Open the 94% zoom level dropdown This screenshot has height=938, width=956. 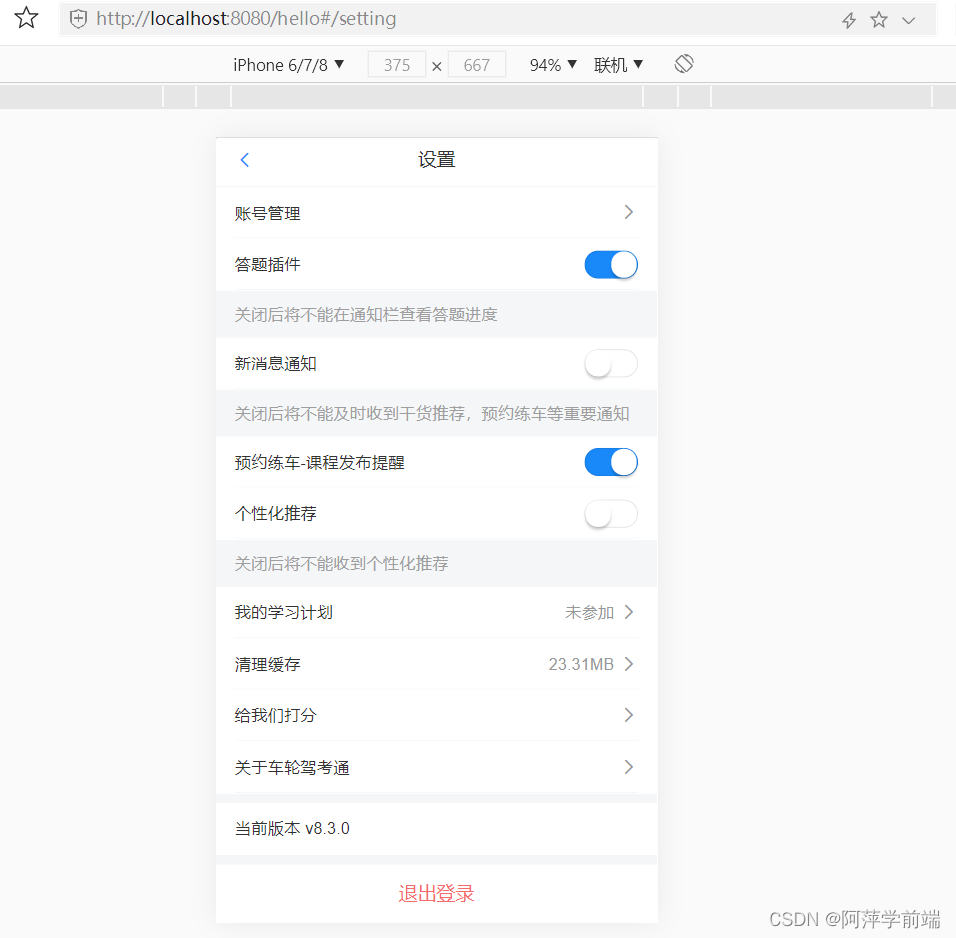552,64
